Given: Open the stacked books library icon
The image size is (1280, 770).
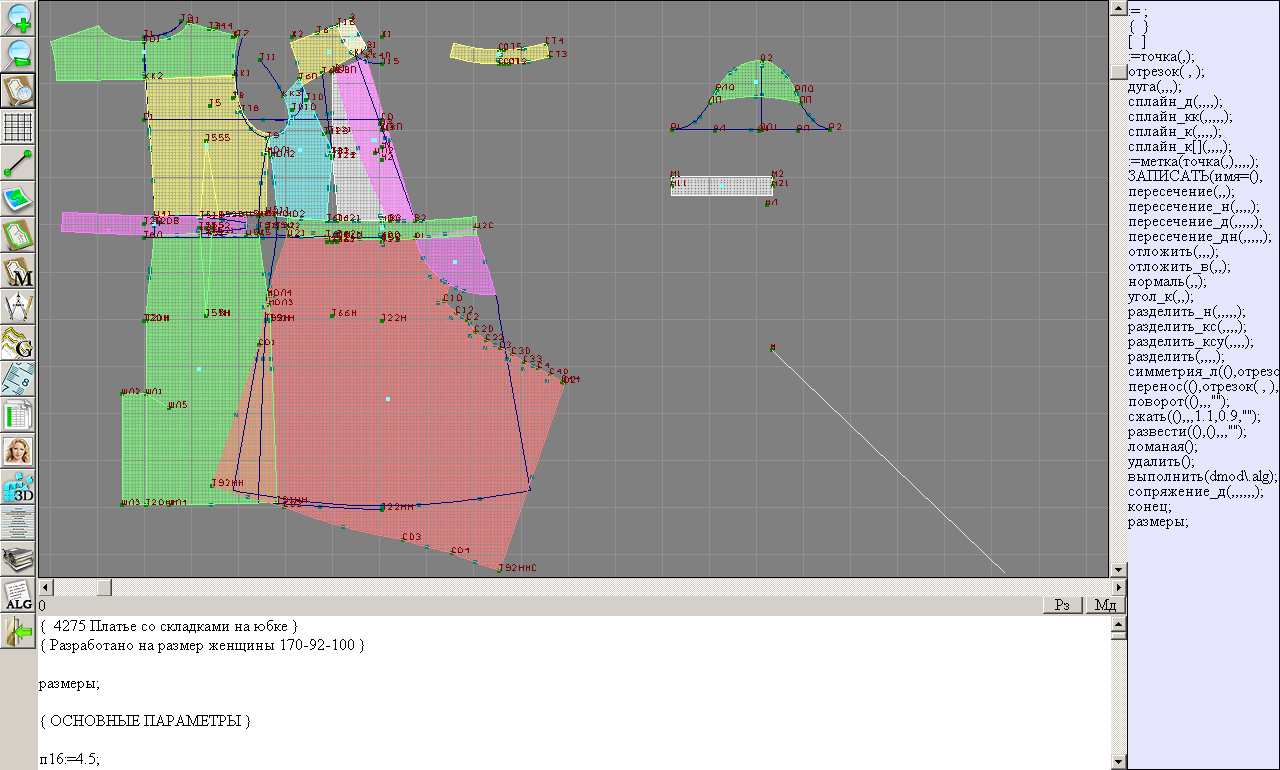Looking at the screenshot, I should [18, 559].
